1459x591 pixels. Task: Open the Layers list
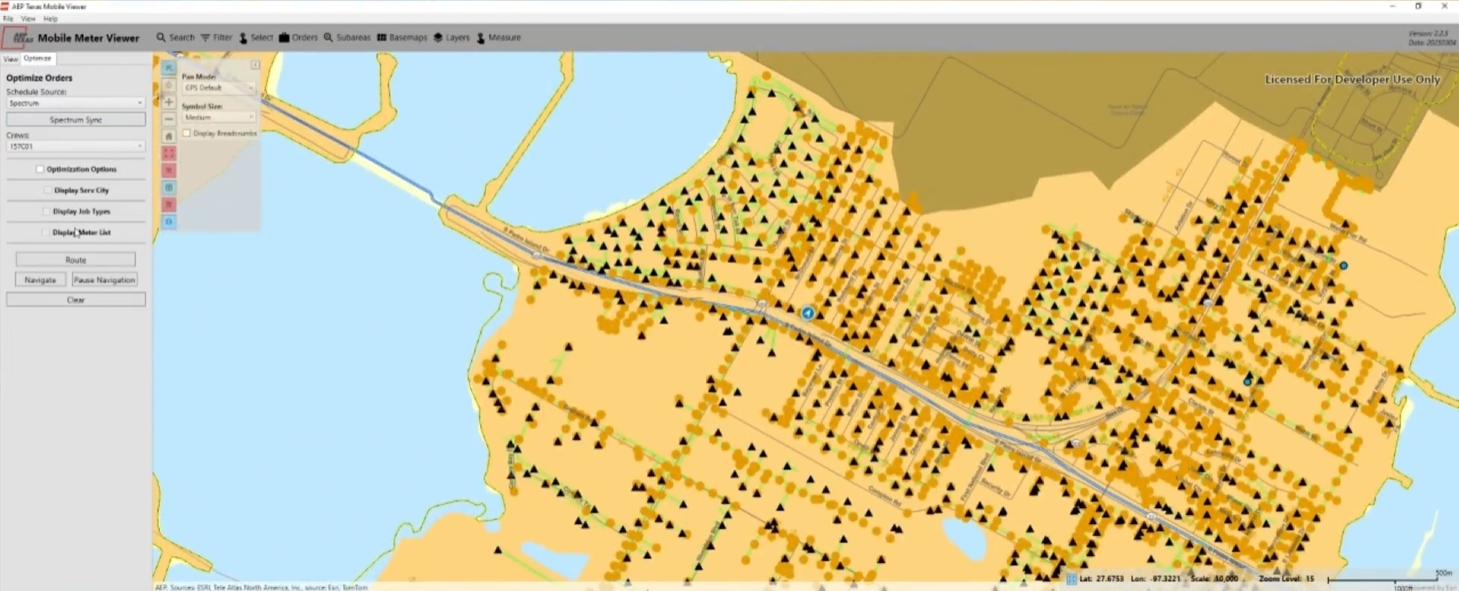[x=451, y=38]
